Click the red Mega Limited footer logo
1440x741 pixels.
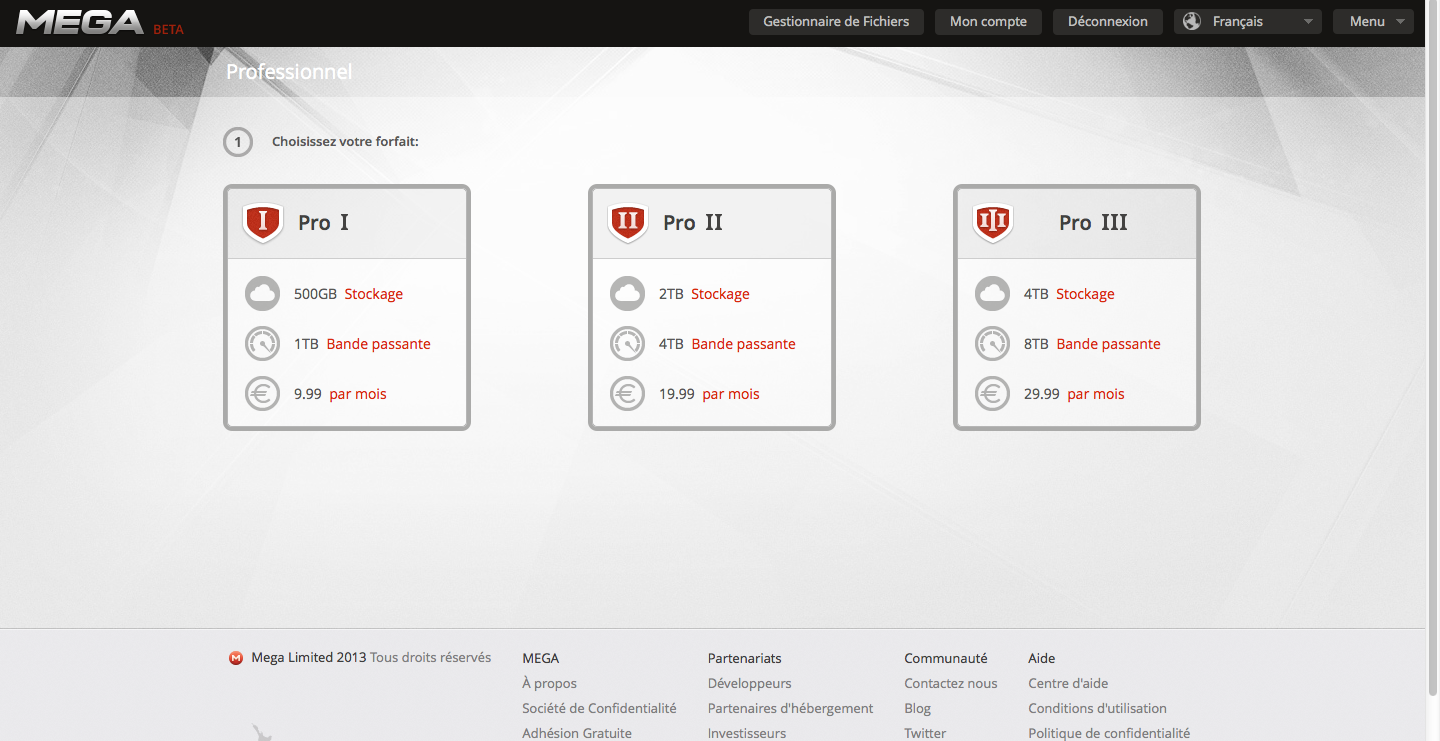(236, 658)
